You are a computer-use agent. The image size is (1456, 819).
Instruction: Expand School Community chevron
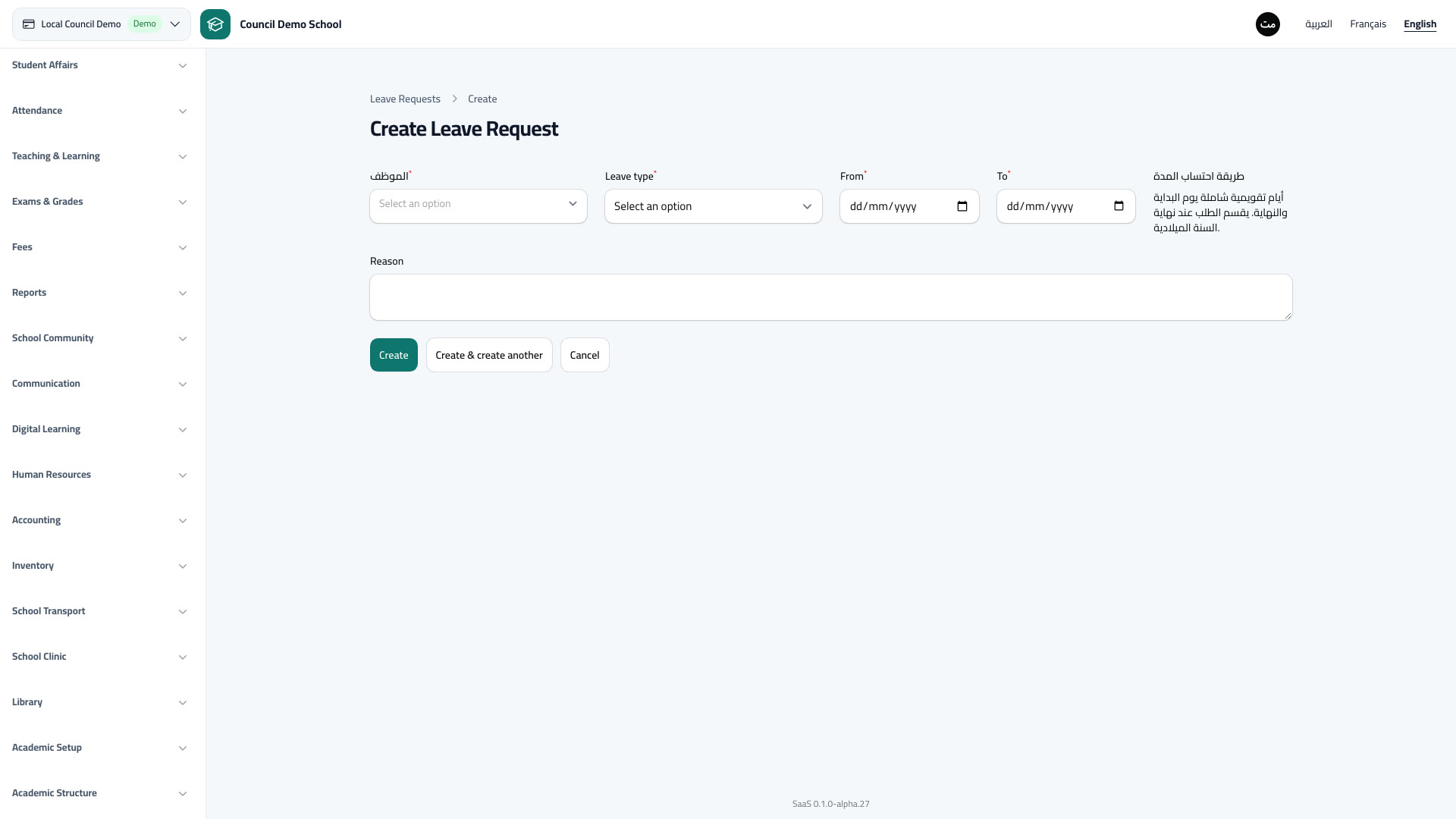click(183, 339)
